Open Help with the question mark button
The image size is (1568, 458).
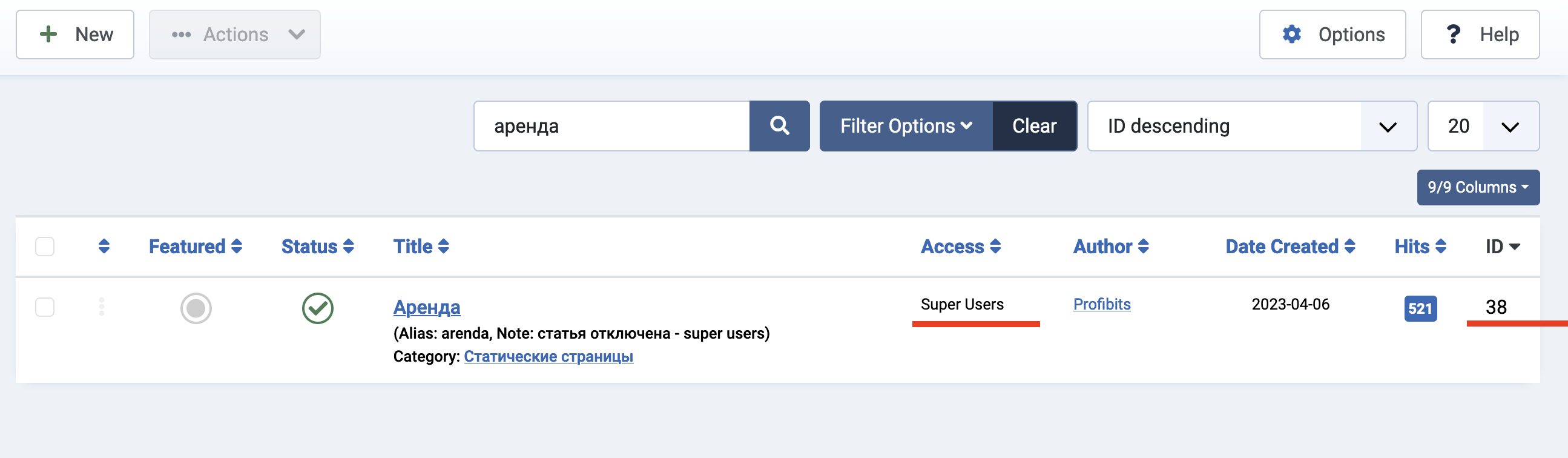(x=1479, y=35)
